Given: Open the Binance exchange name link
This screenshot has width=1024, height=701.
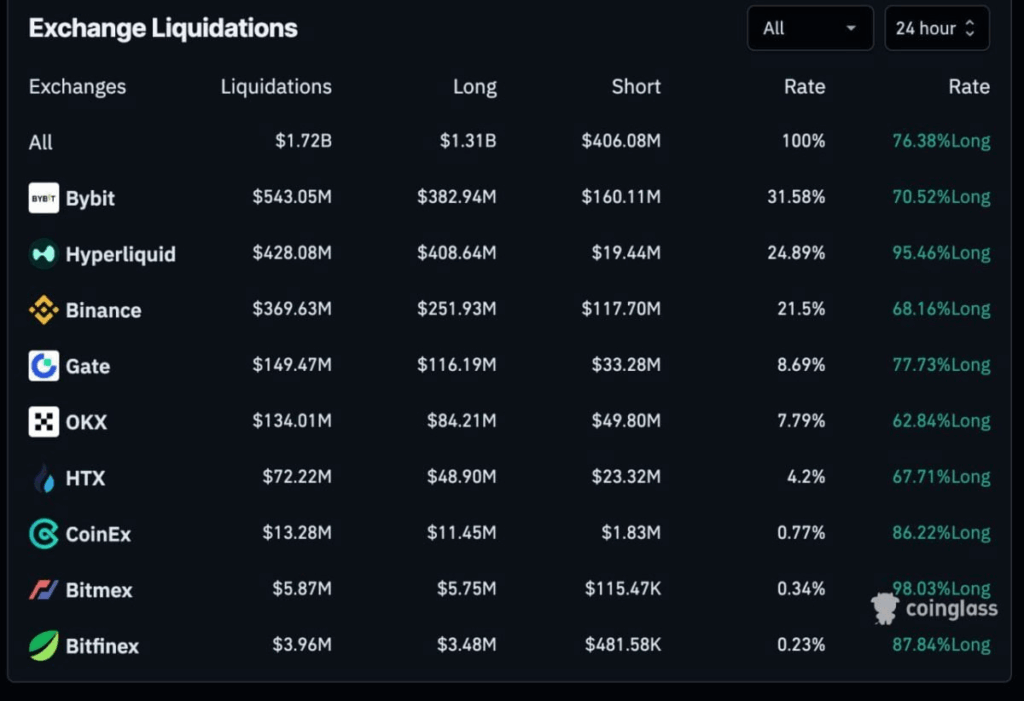Looking at the screenshot, I should pos(103,310).
